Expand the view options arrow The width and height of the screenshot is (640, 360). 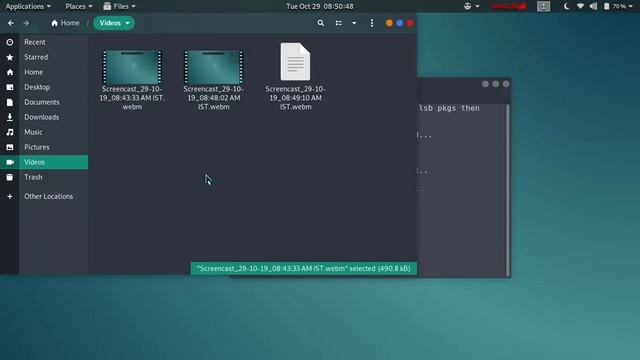click(x=354, y=23)
